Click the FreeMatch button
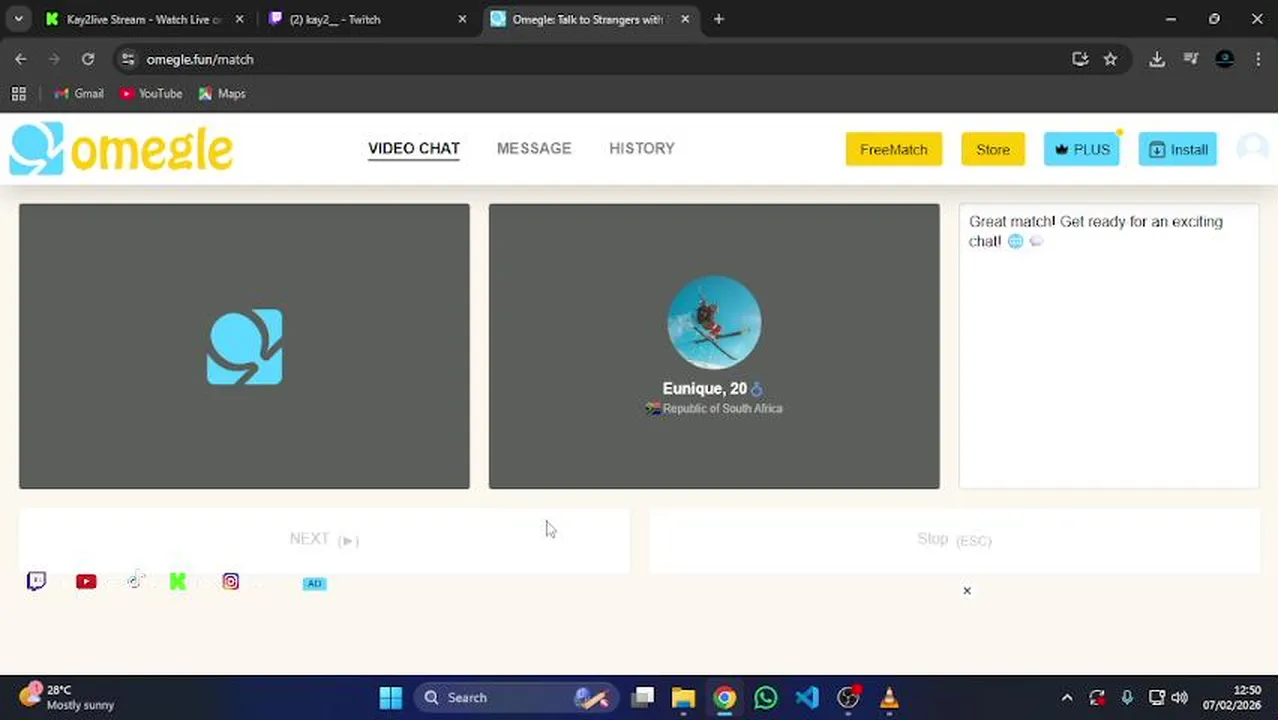The height and width of the screenshot is (720, 1278). (894, 149)
